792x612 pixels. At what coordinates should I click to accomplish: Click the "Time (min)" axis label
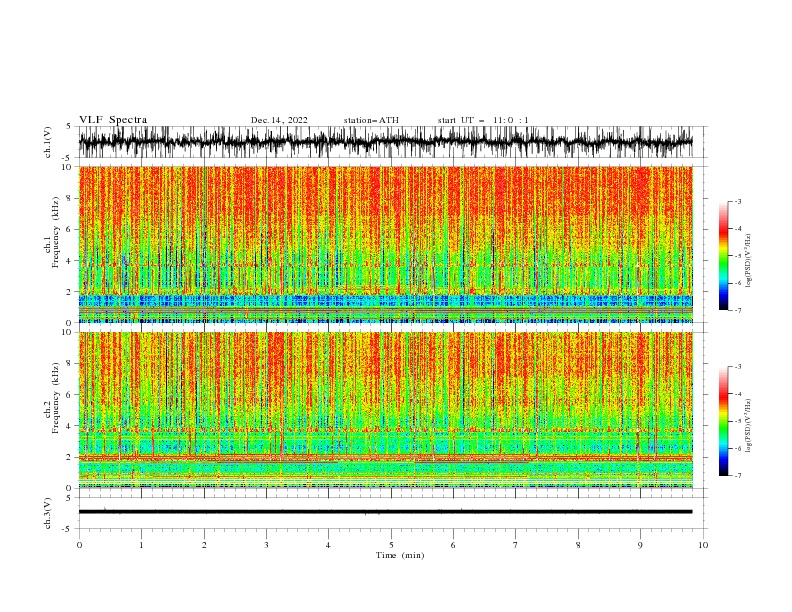tap(400, 555)
